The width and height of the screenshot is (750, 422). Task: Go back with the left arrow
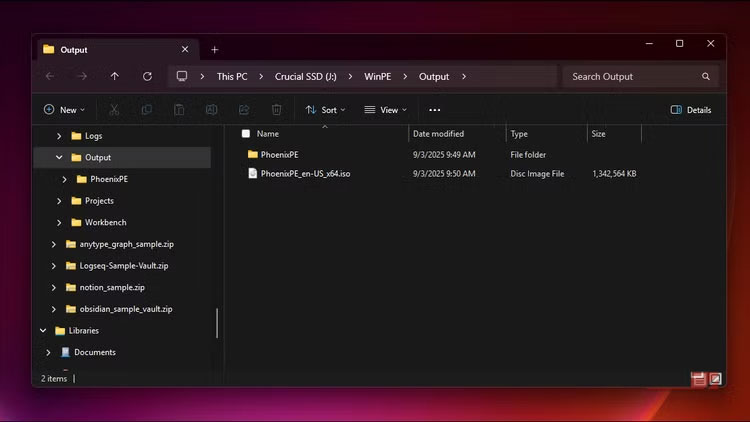point(50,77)
